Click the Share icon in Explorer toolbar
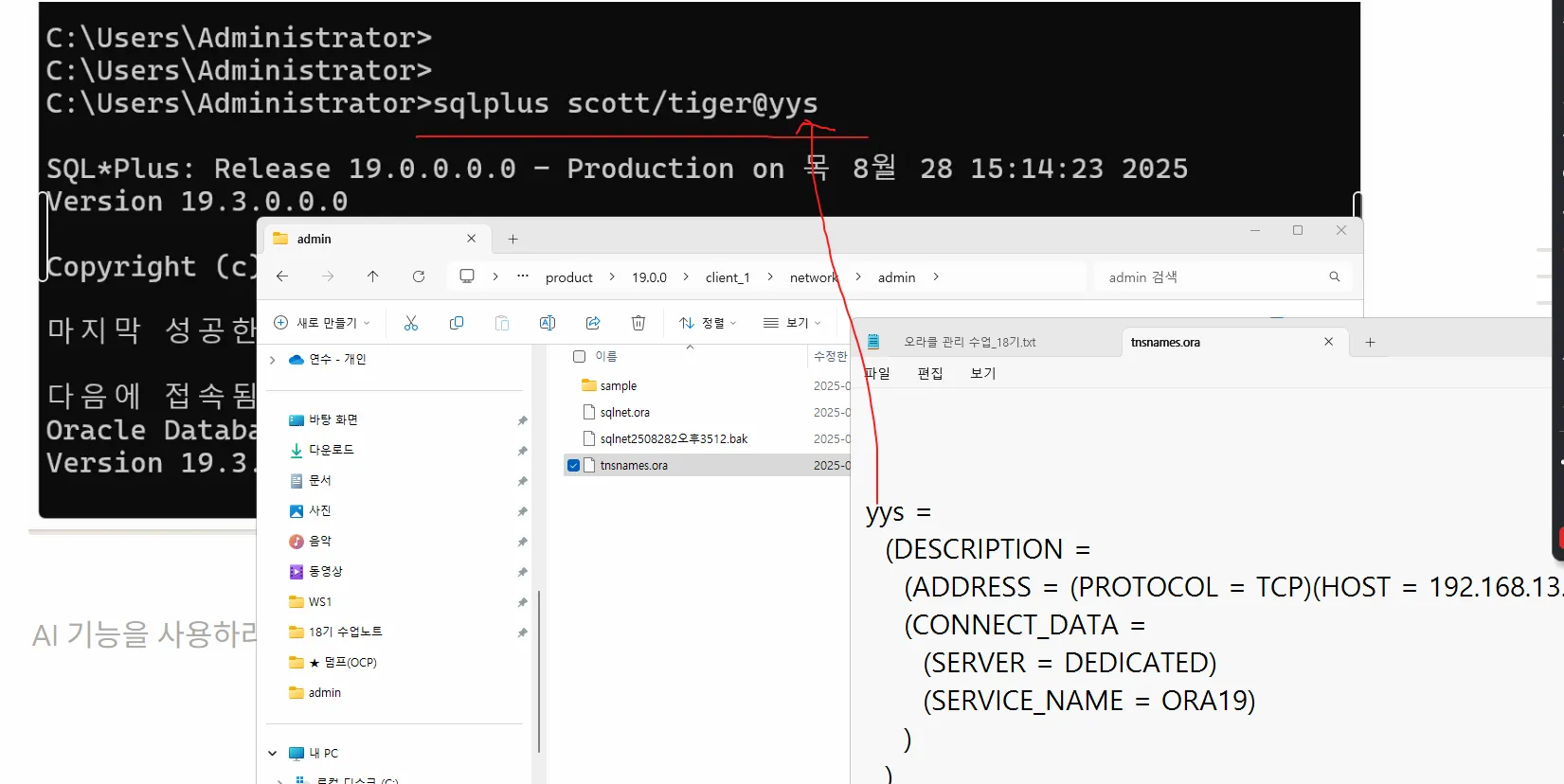The image size is (1564, 784). point(593,323)
